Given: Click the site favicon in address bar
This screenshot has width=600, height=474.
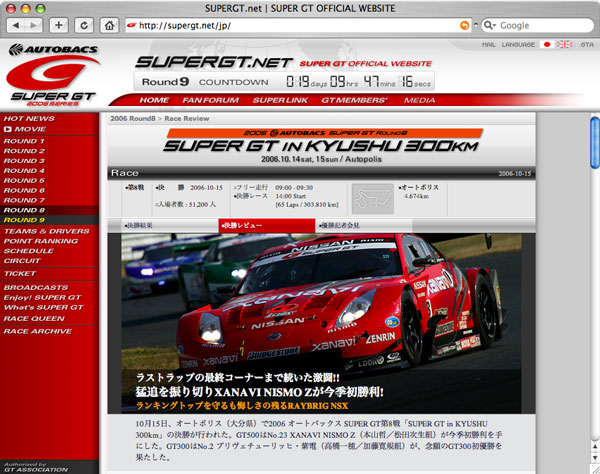Looking at the screenshot, I should click(132, 26).
